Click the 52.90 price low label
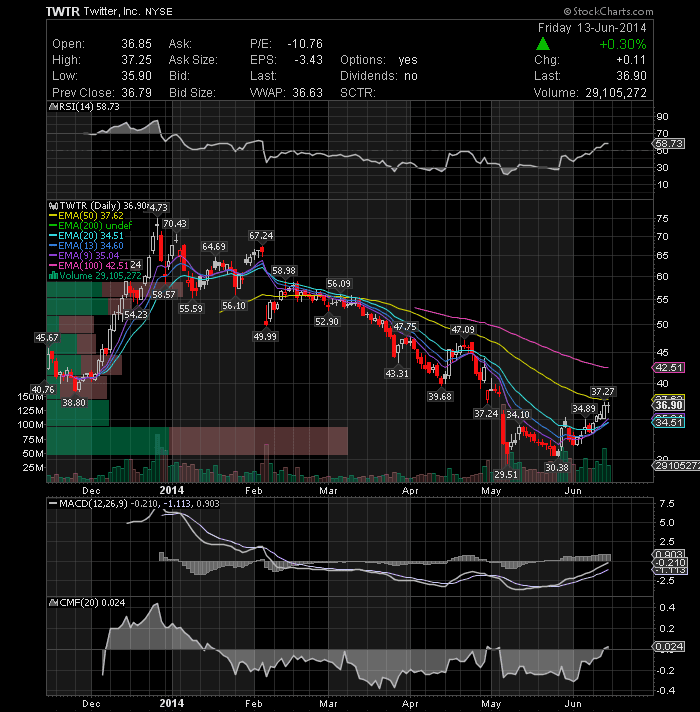Image resolution: width=700 pixels, height=712 pixels. pos(327,321)
